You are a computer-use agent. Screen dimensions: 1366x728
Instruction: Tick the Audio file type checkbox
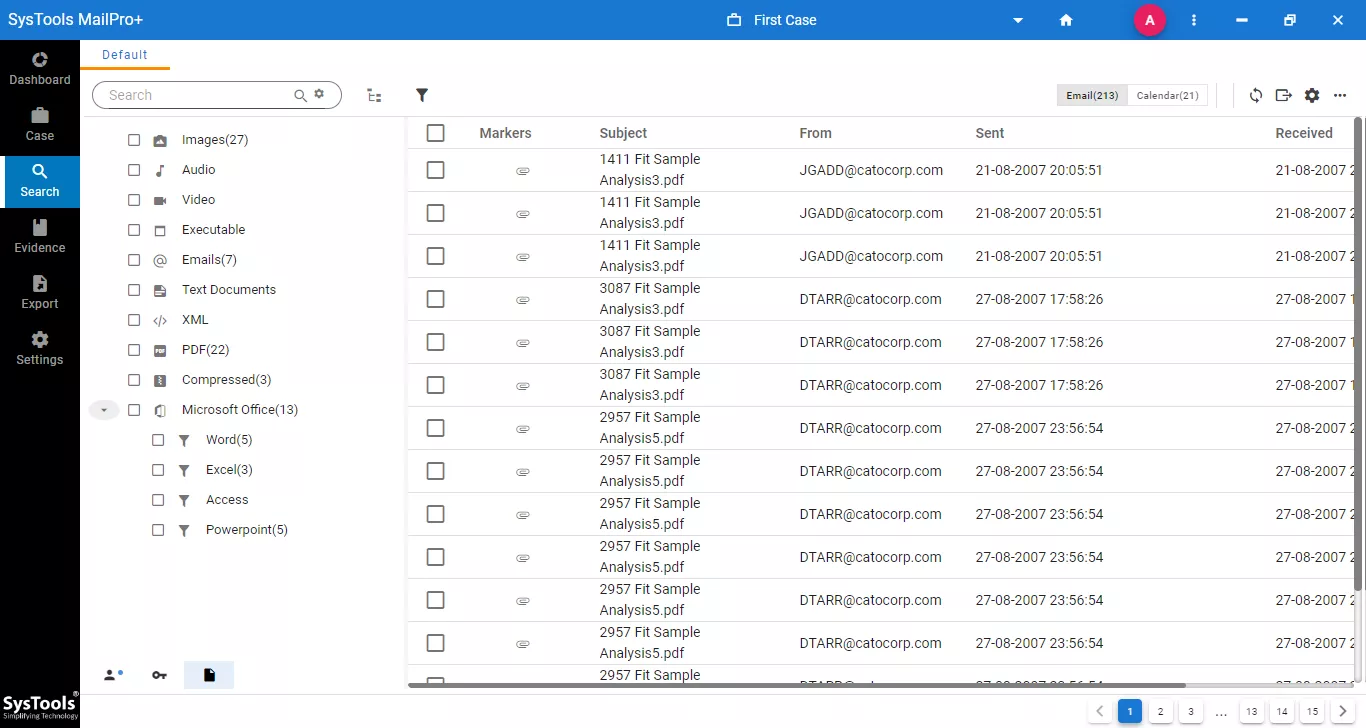coord(134,170)
